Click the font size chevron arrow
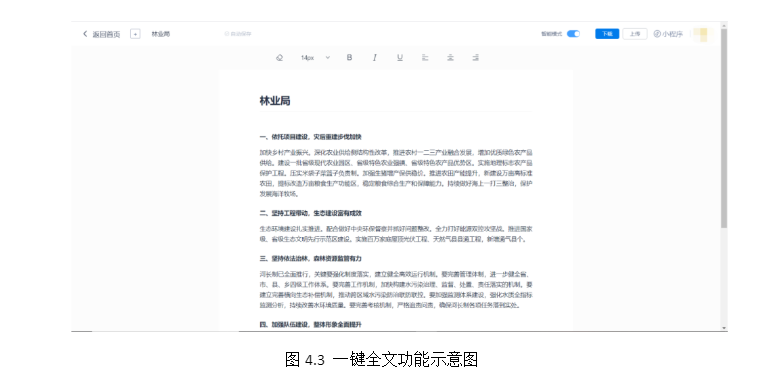762x386 pixels. pyautogui.click(x=328, y=57)
